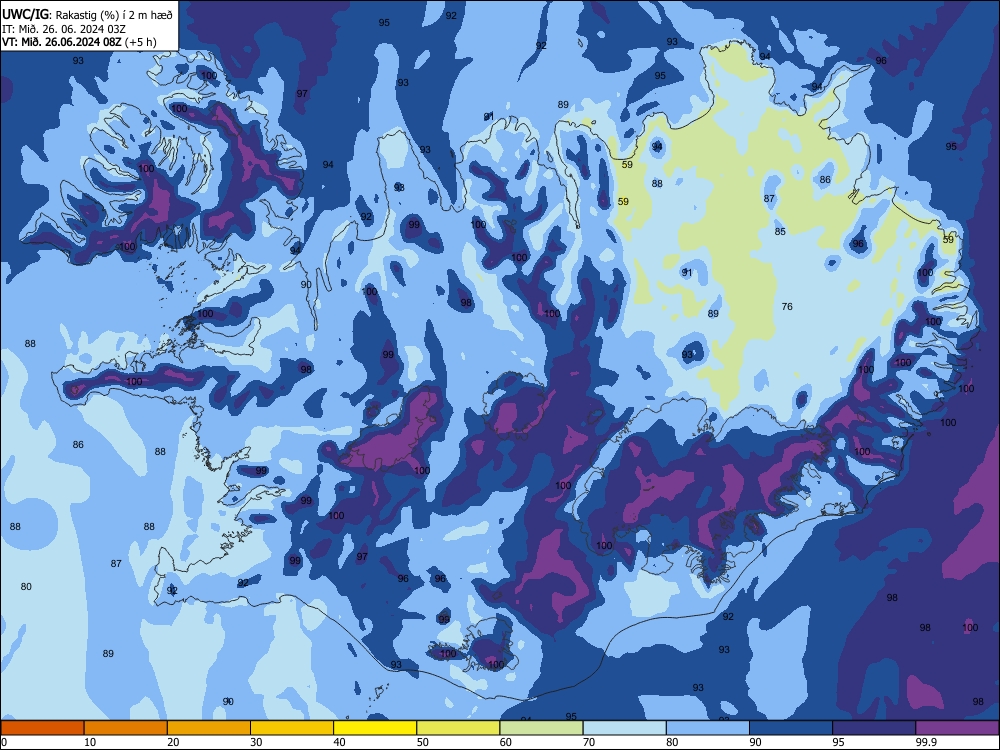The height and width of the screenshot is (750, 1000).
Task: Click the 50–60 pale yellow legend swatch
Action: point(458,728)
